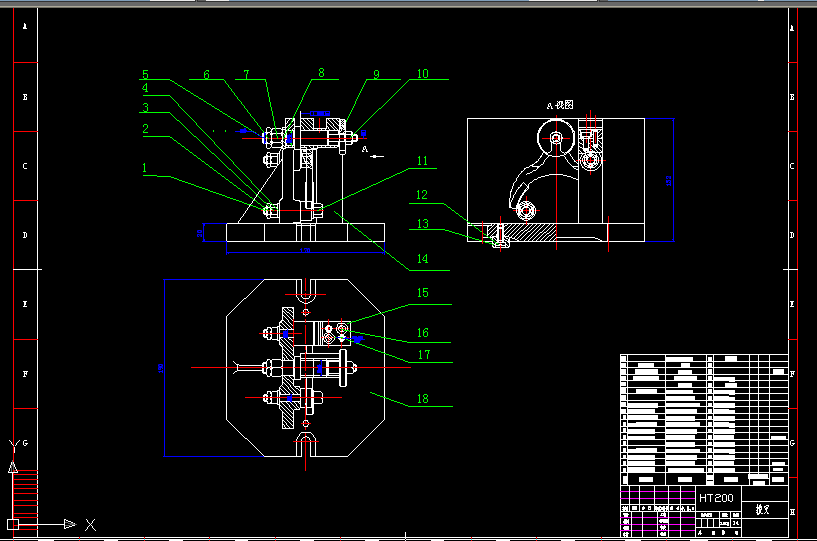This screenshot has width=817, height=541.
Task: Click part label 12 in view A
Action: pos(422,194)
